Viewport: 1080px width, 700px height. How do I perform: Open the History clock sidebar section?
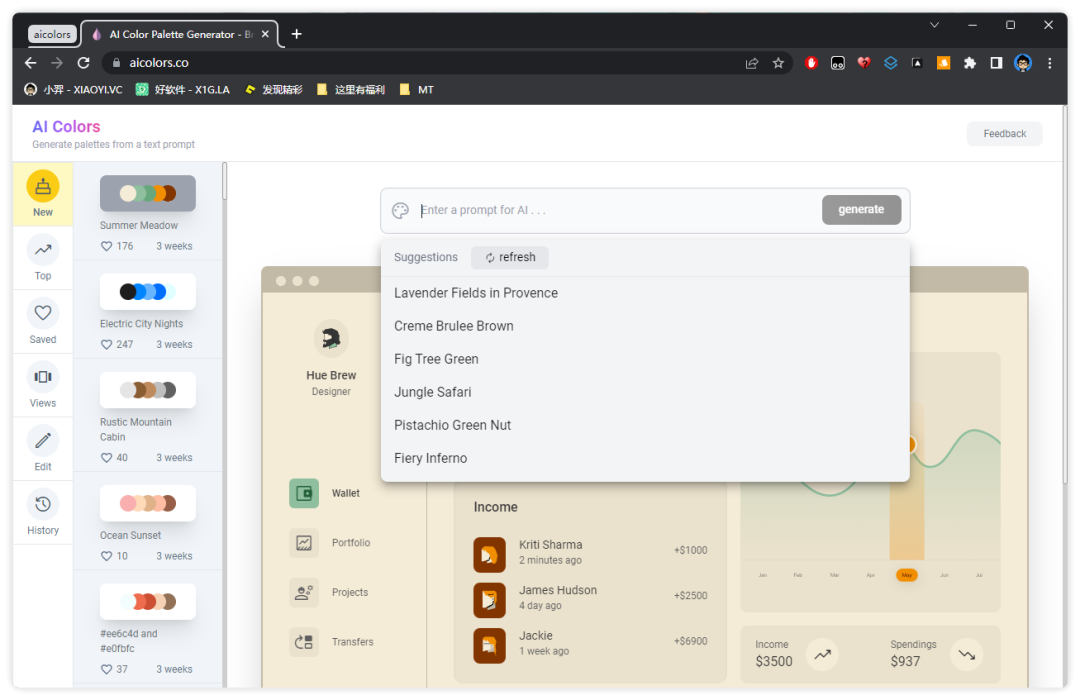[43, 512]
